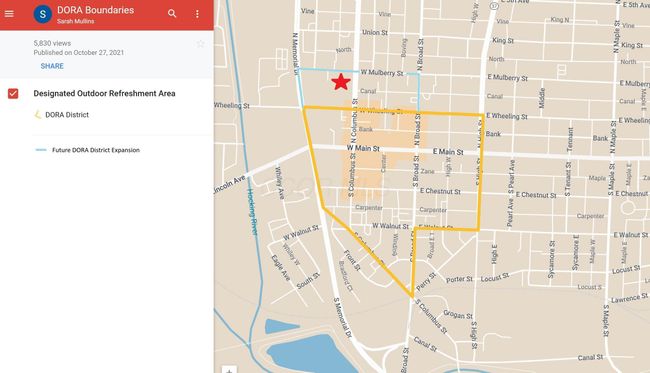Uncheck Designated Outdoor Refreshment Area layer
The width and height of the screenshot is (650, 373).
pyautogui.click(x=13, y=94)
